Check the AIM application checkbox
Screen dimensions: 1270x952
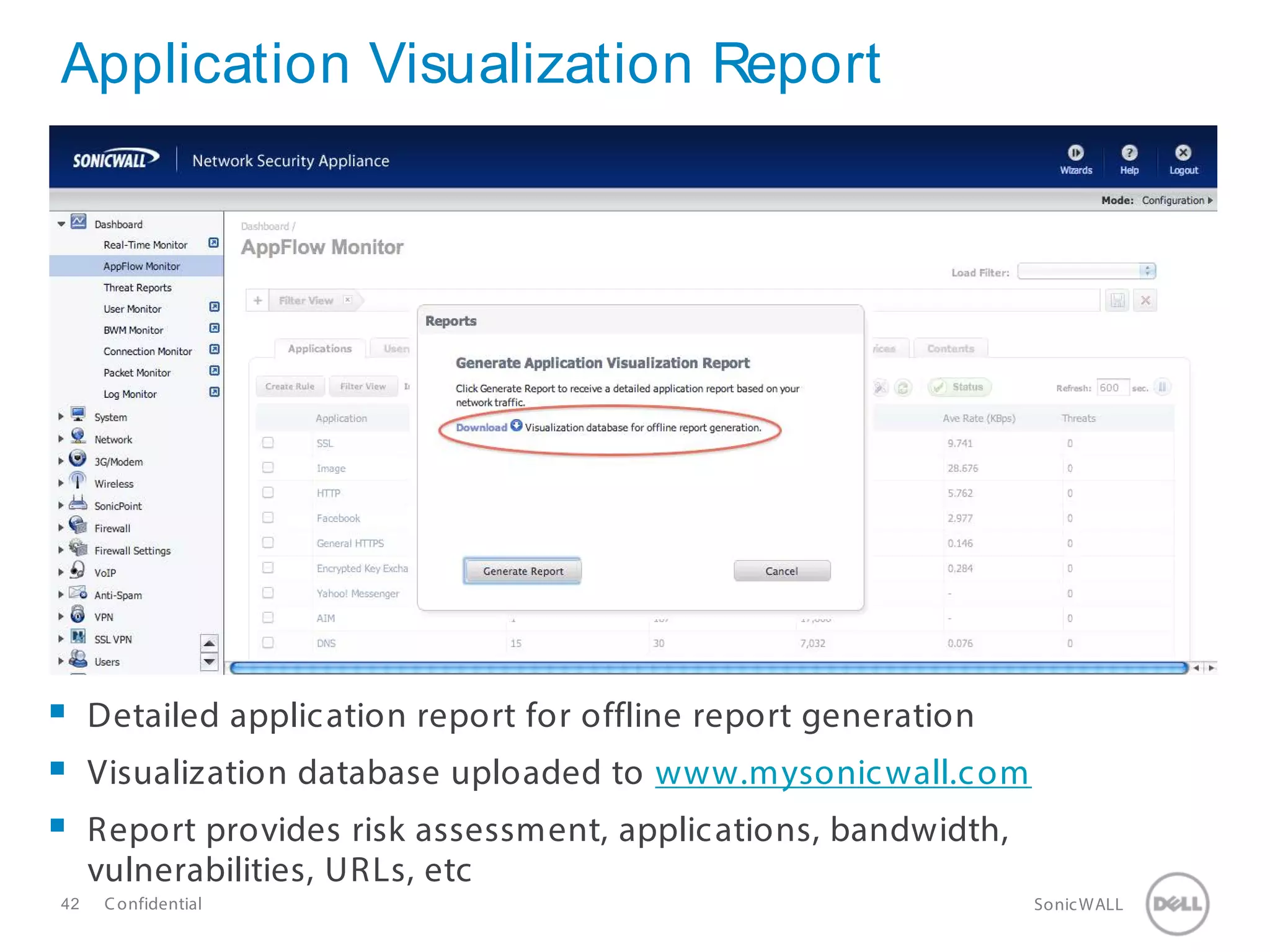point(268,617)
